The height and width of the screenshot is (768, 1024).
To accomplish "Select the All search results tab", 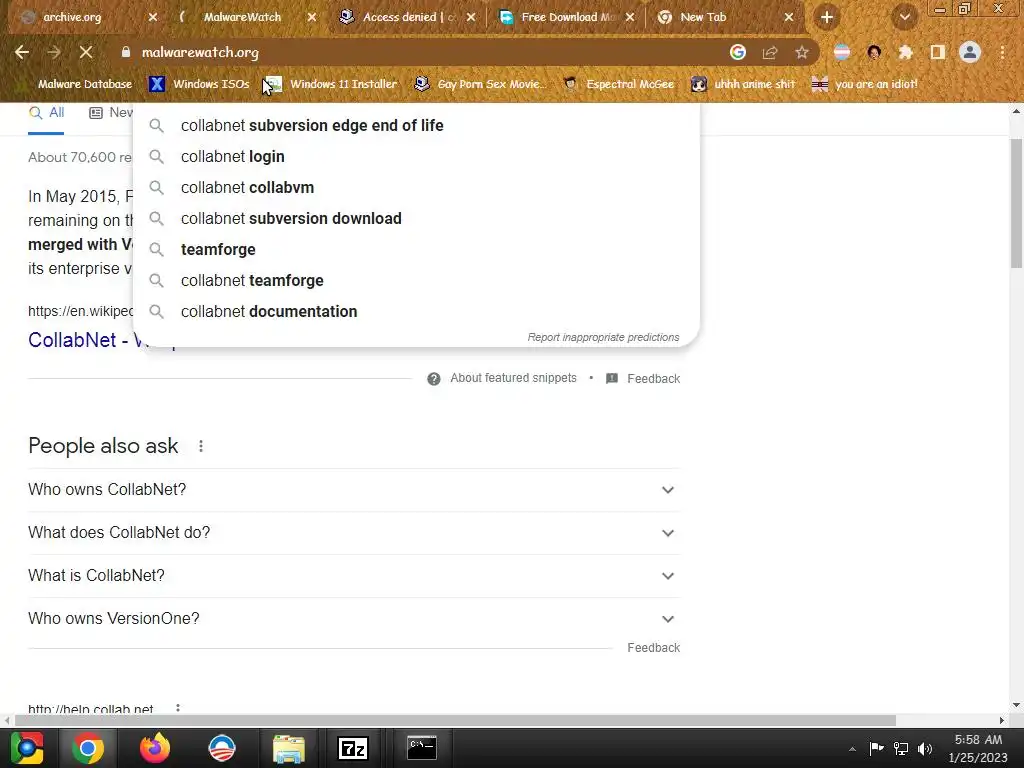I will 46,113.
